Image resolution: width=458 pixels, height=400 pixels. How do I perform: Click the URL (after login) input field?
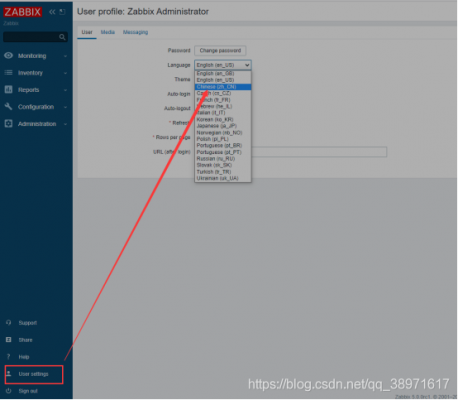pos(319,152)
